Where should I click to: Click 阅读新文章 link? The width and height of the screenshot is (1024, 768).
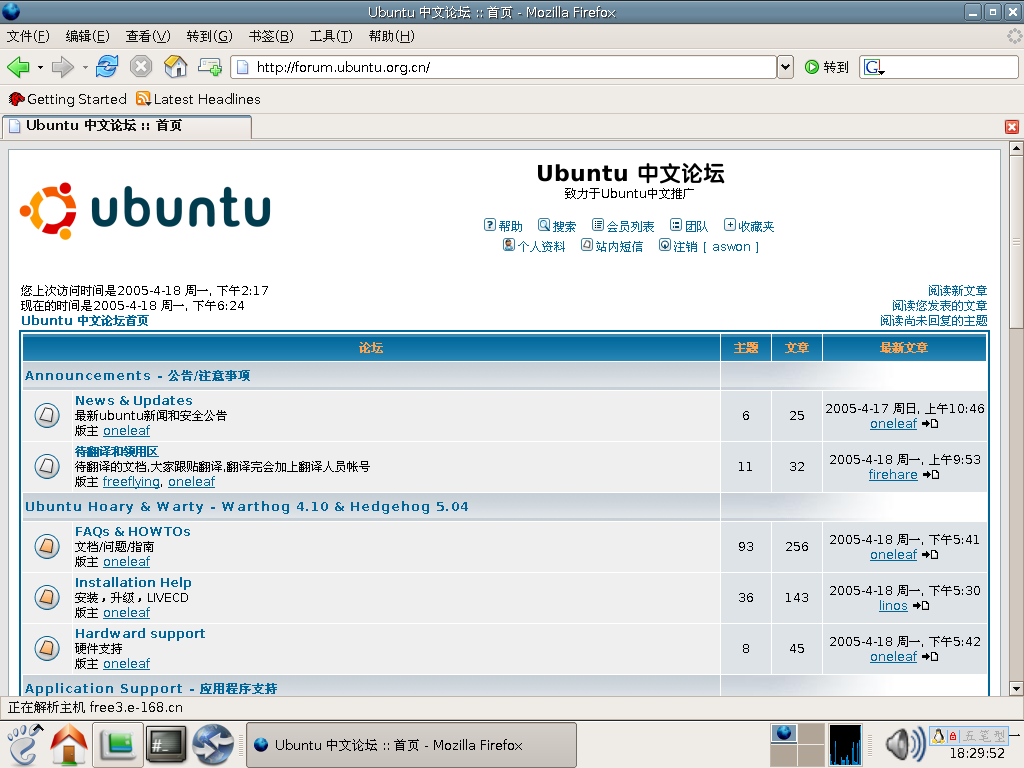(x=957, y=291)
